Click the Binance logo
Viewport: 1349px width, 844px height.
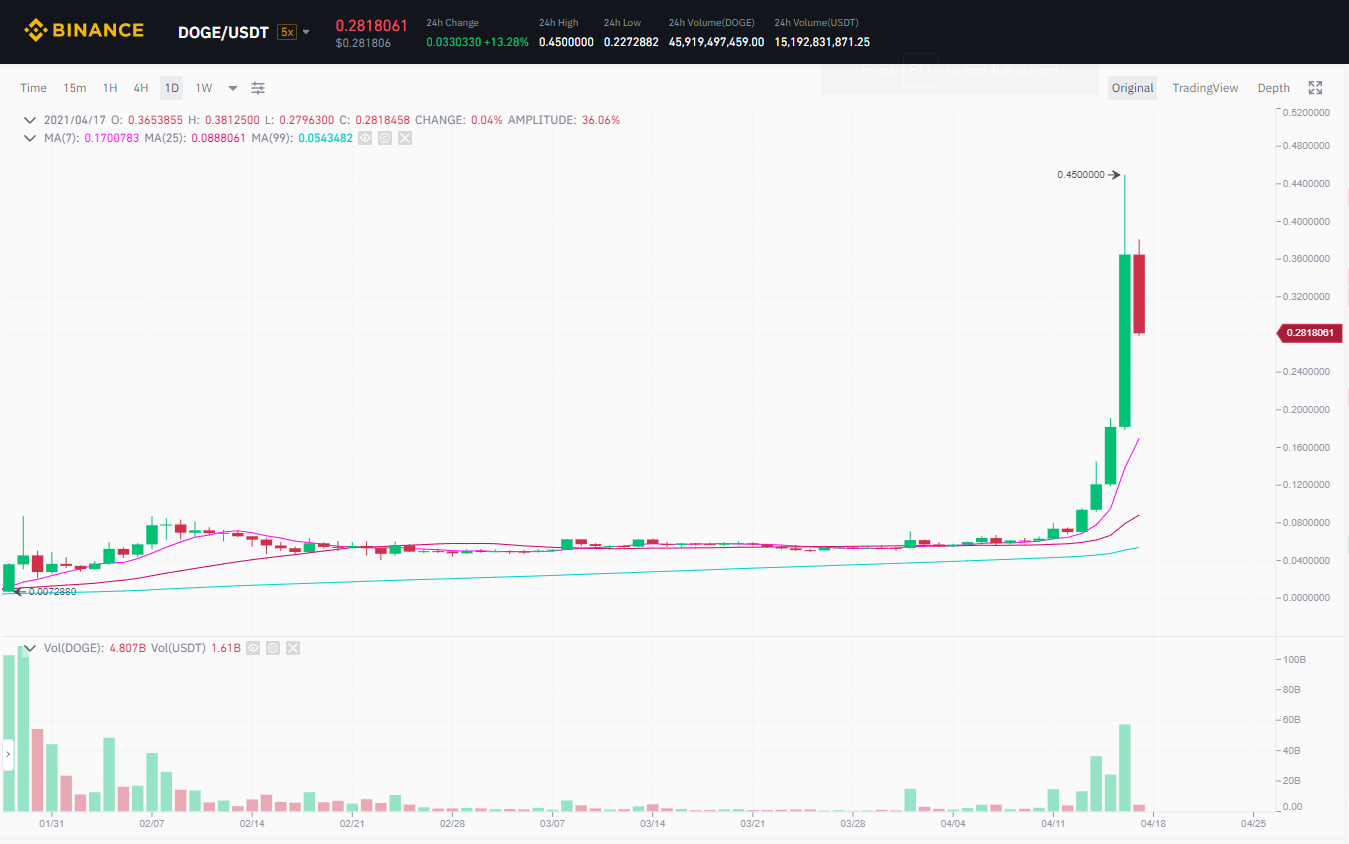tap(84, 31)
